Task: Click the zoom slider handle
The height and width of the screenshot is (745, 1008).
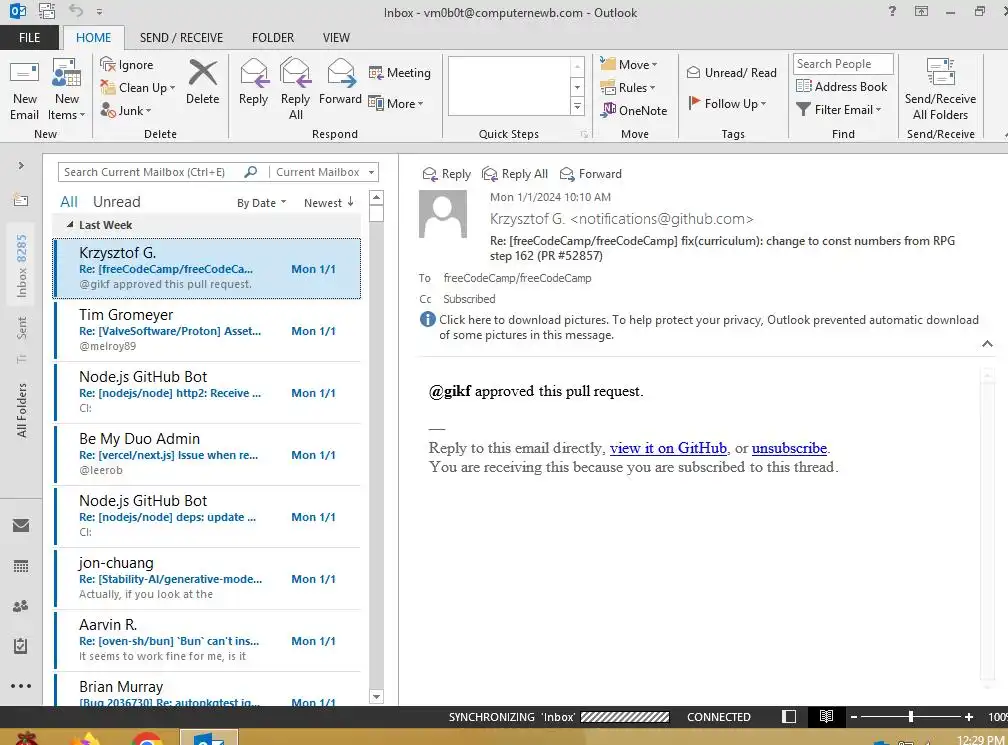Action: (911, 717)
